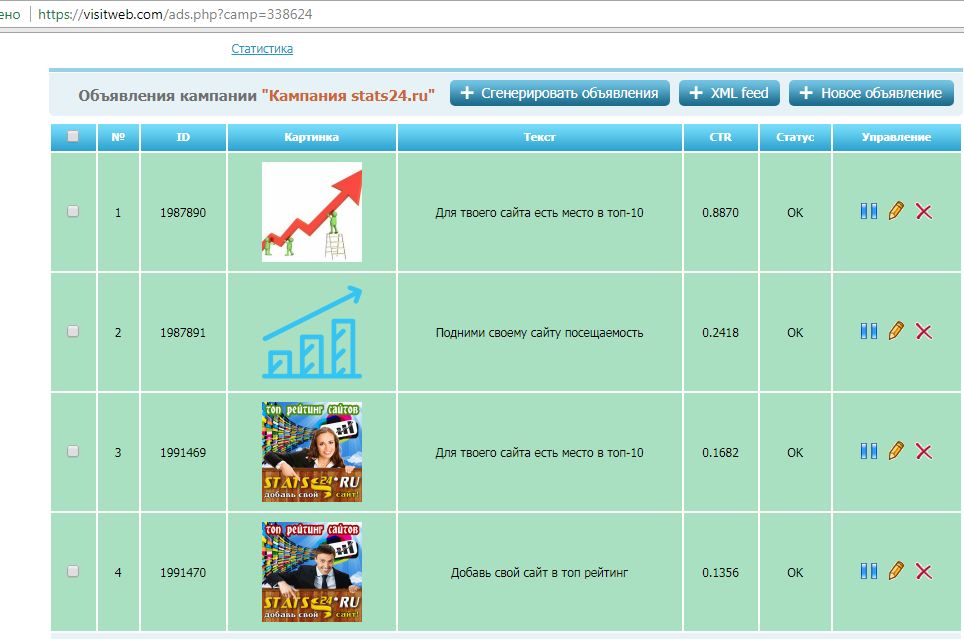The width and height of the screenshot is (964, 639).
Task: Edit ad 1991470 using the pencil icon
Action: point(896,571)
